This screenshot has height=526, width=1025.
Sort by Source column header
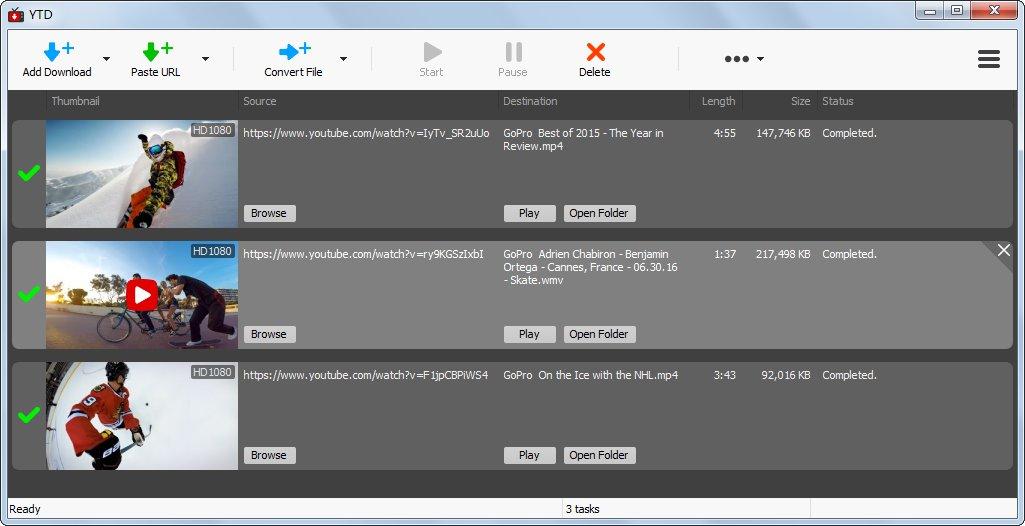point(260,101)
